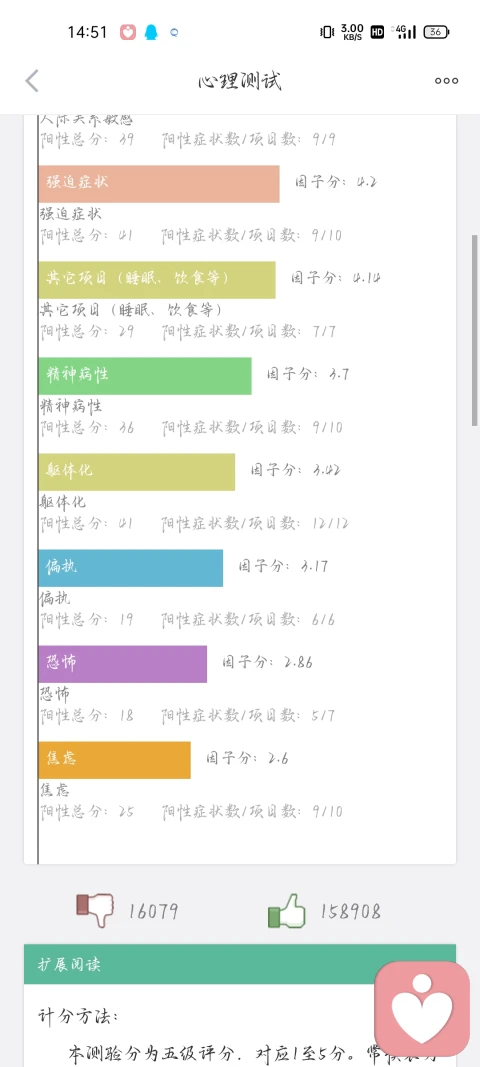The image size is (480, 1067).
Task: Select the 其它项目（睡眠、饮食等）bar
Action: (x=157, y=280)
